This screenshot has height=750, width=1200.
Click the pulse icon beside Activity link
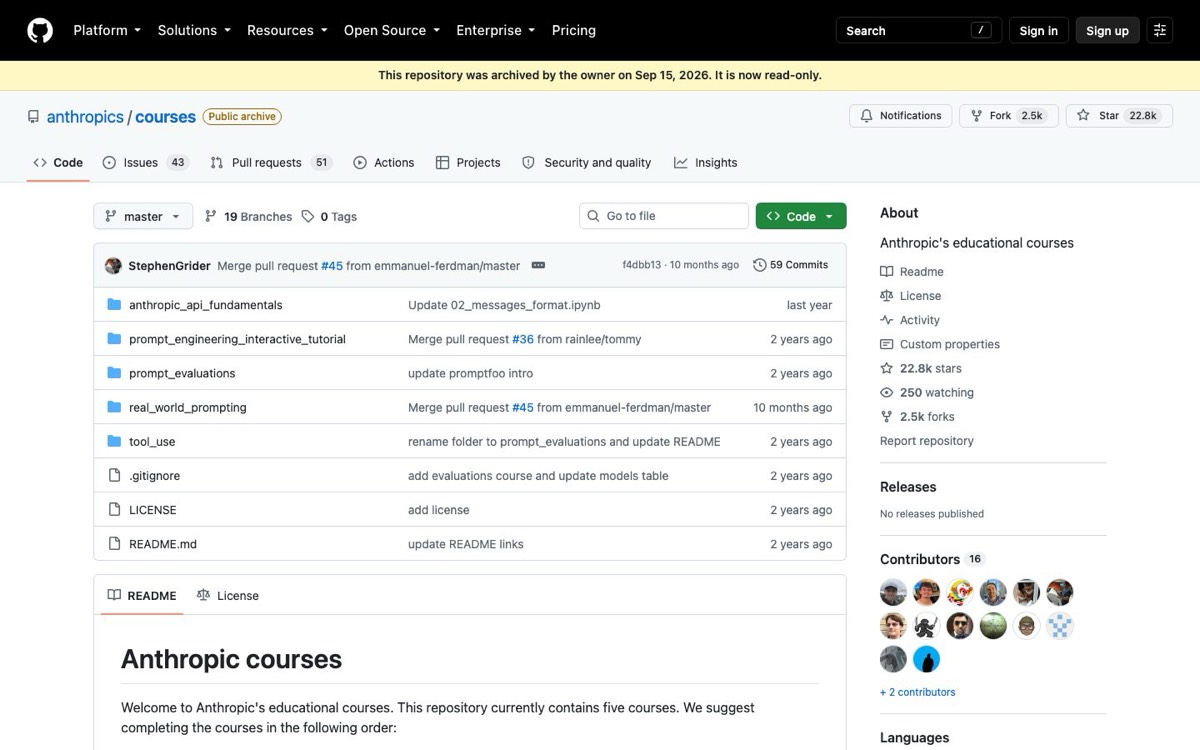click(886, 320)
